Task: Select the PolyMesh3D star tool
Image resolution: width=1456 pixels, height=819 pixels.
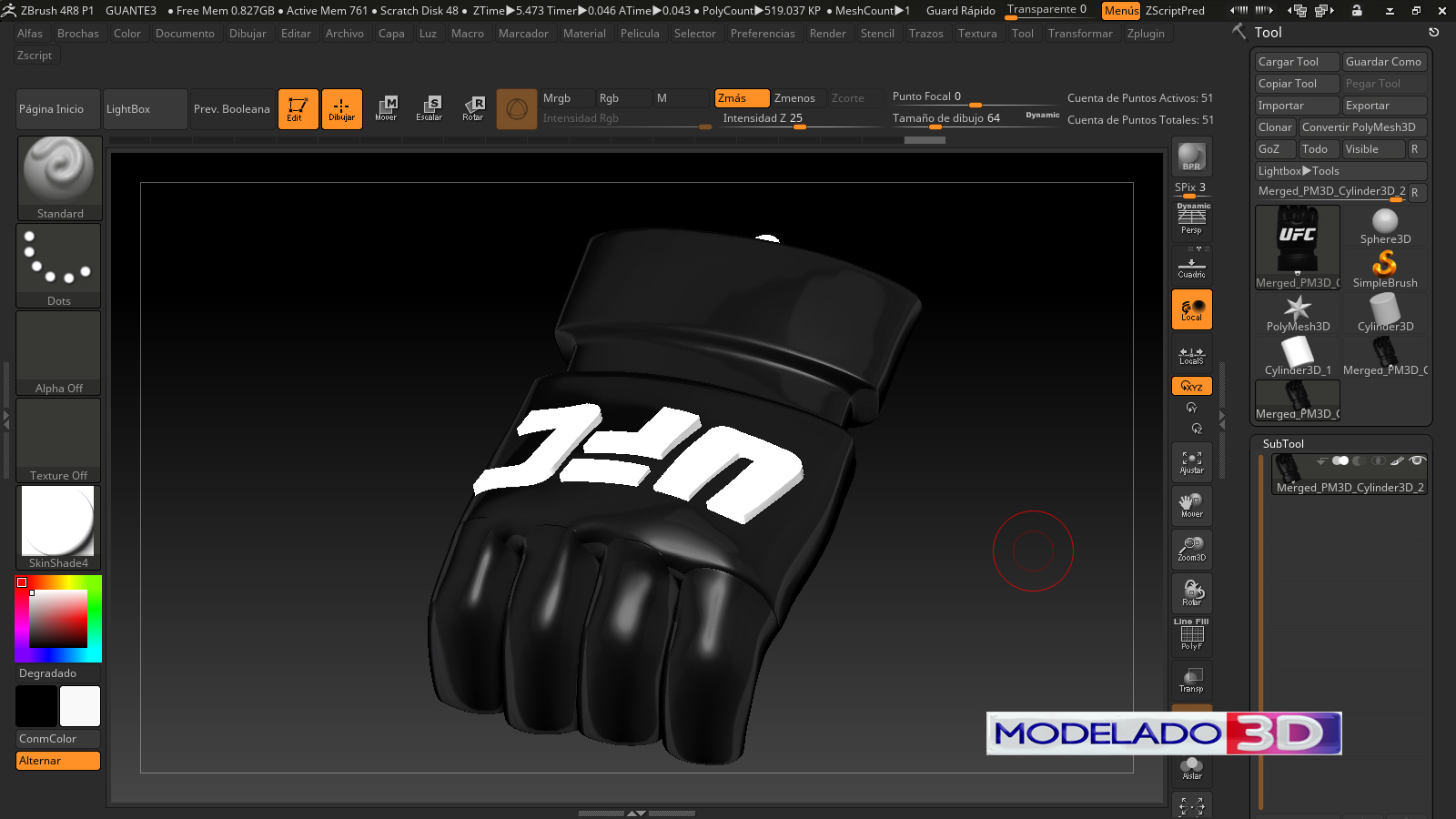Action: (1298, 314)
